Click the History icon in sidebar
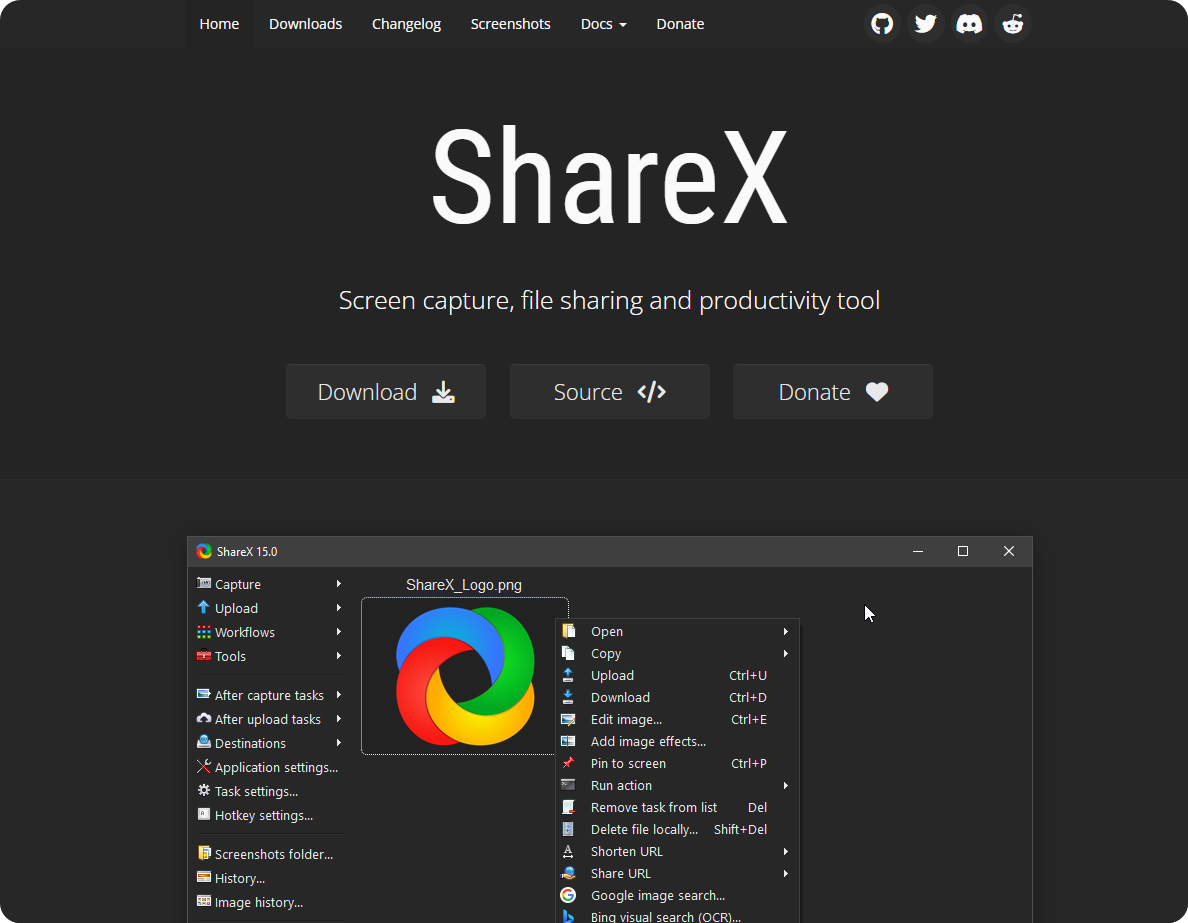Image resolution: width=1188 pixels, height=923 pixels. [x=204, y=878]
